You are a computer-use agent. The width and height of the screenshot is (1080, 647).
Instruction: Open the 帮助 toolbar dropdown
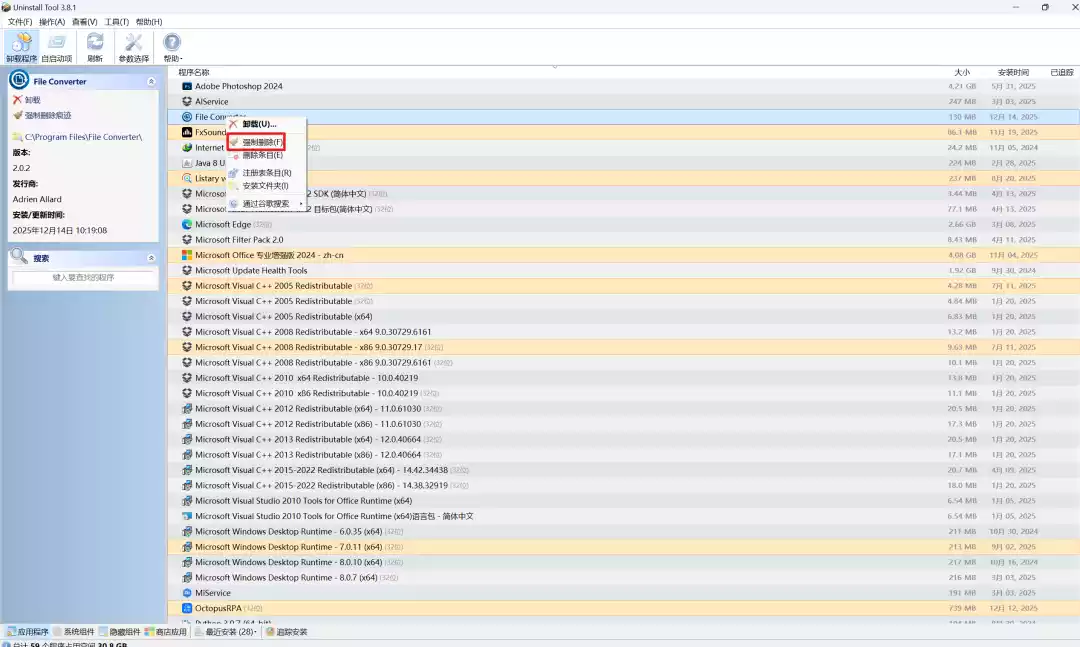(x=173, y=46)
